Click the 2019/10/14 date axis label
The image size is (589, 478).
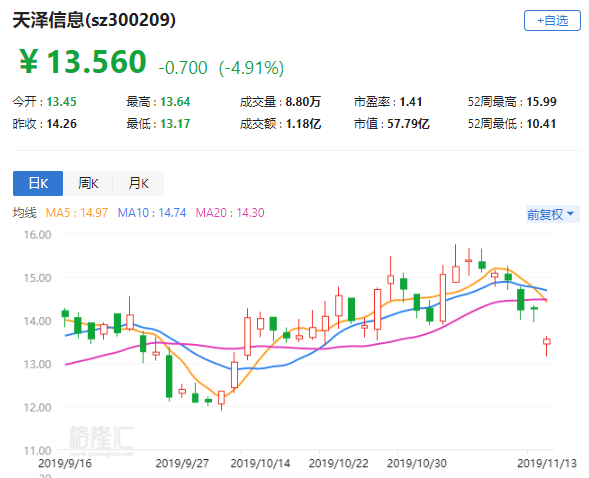260,463
